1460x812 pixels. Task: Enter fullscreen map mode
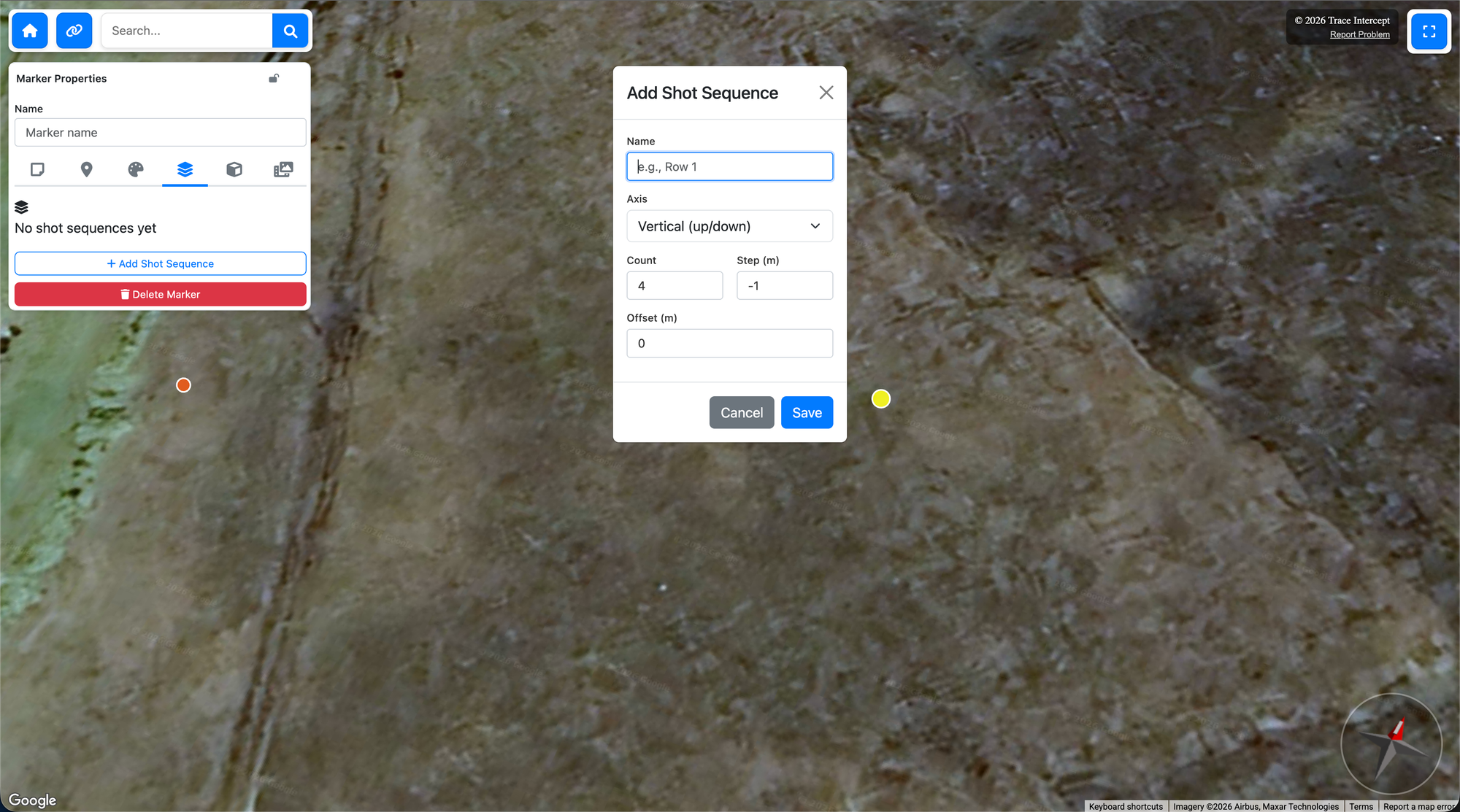(x=1429, y=31)
